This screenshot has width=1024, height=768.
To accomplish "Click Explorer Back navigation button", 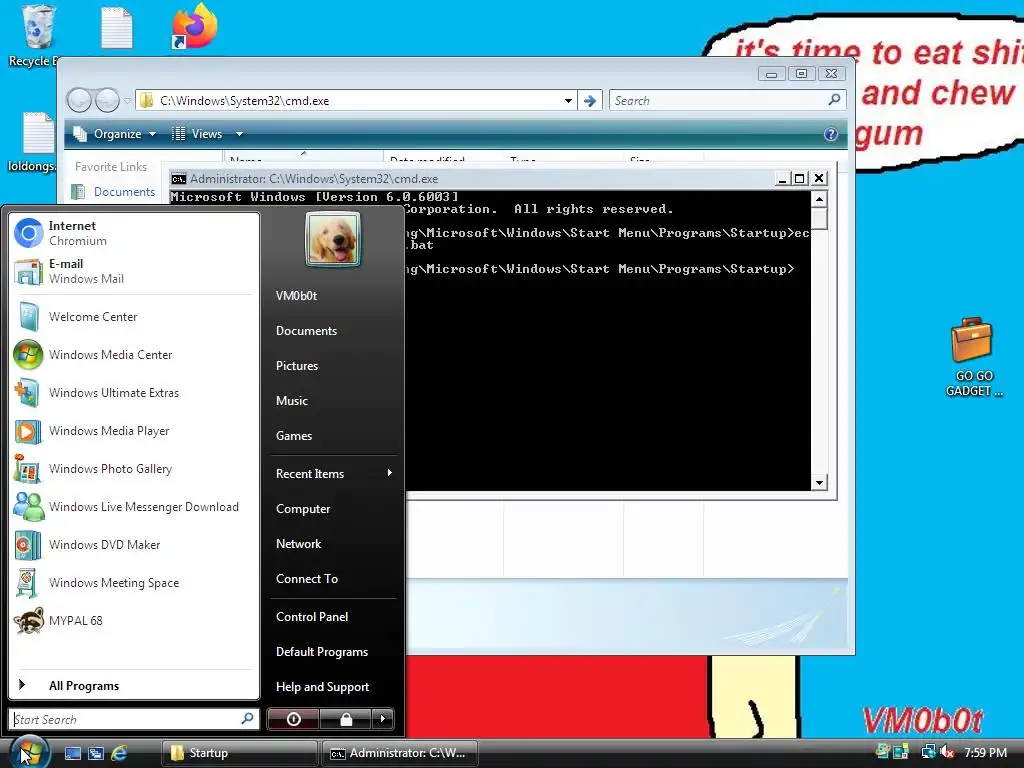I will (x=79, y=101).
